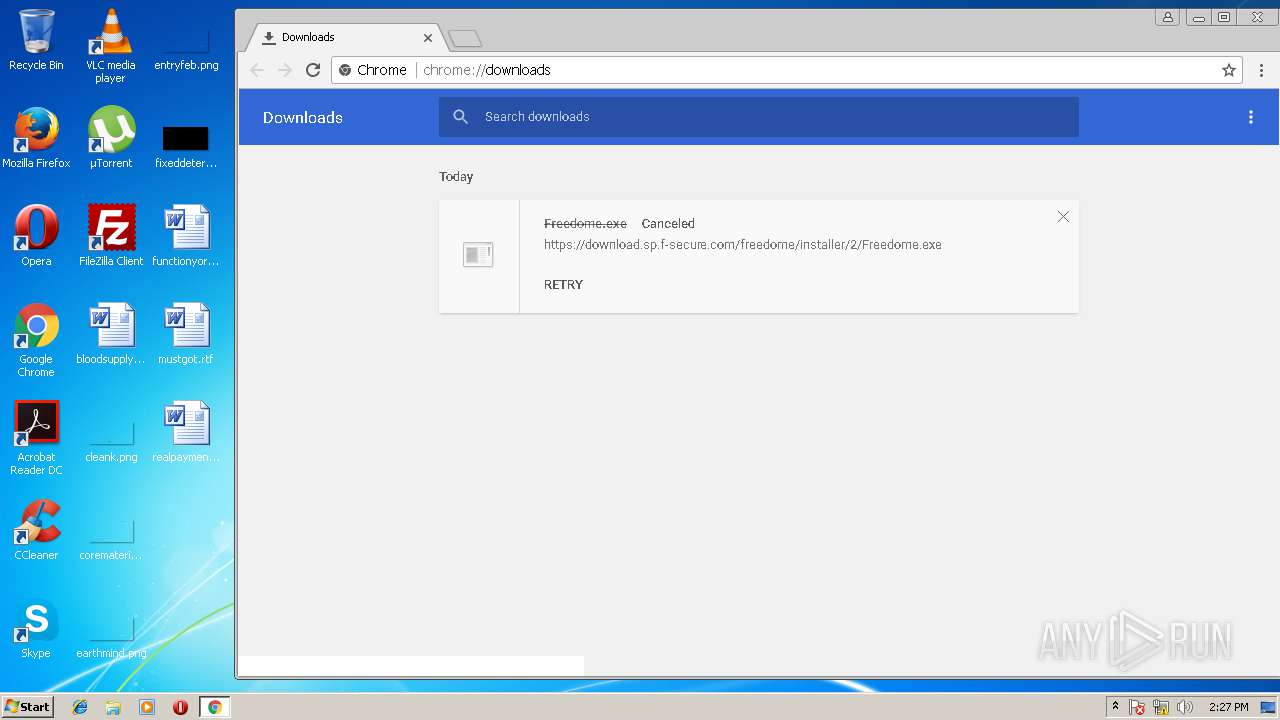Viewport: 1280px width, 720px height.
Task: Select Mozilla Firefox desktop shortcut
Action: pos(36,138)
